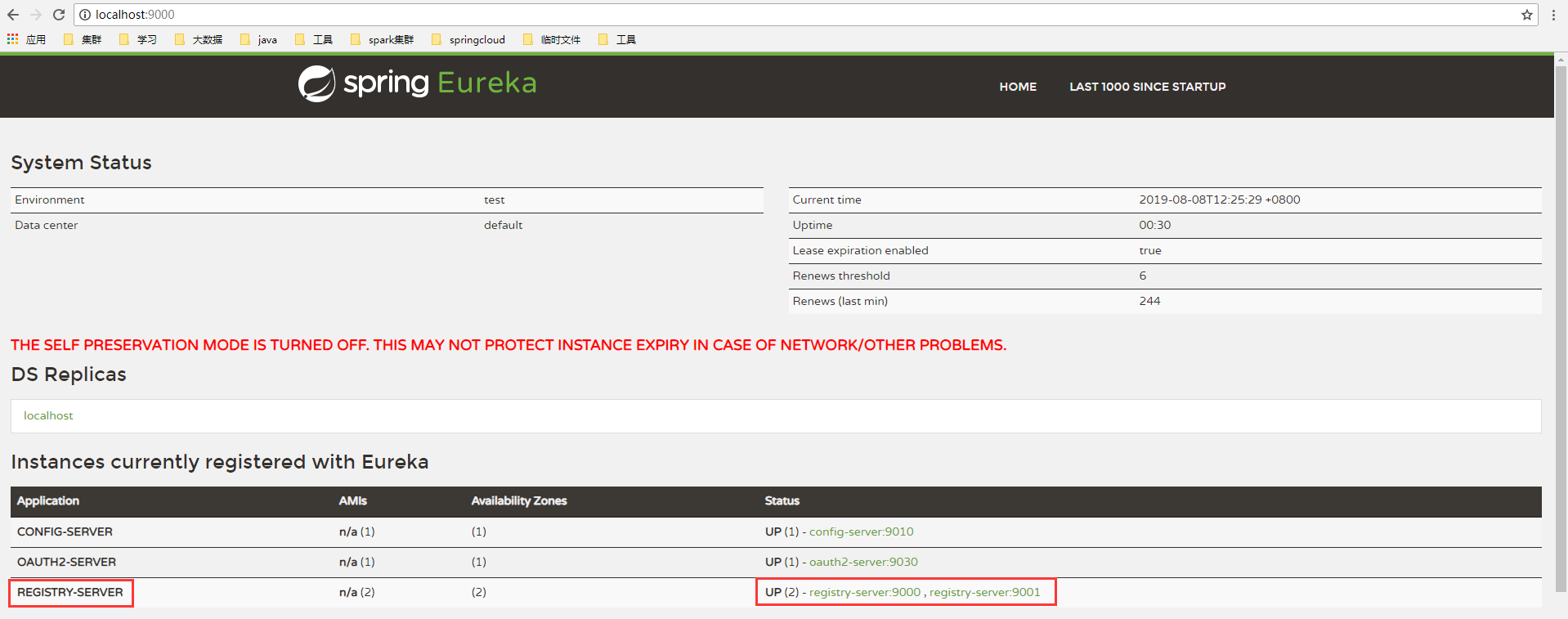This screenshot has width=1568, height=619.
Task: Click the Instances currently registered with Eureka heading
Action: [x=220, y=462]
